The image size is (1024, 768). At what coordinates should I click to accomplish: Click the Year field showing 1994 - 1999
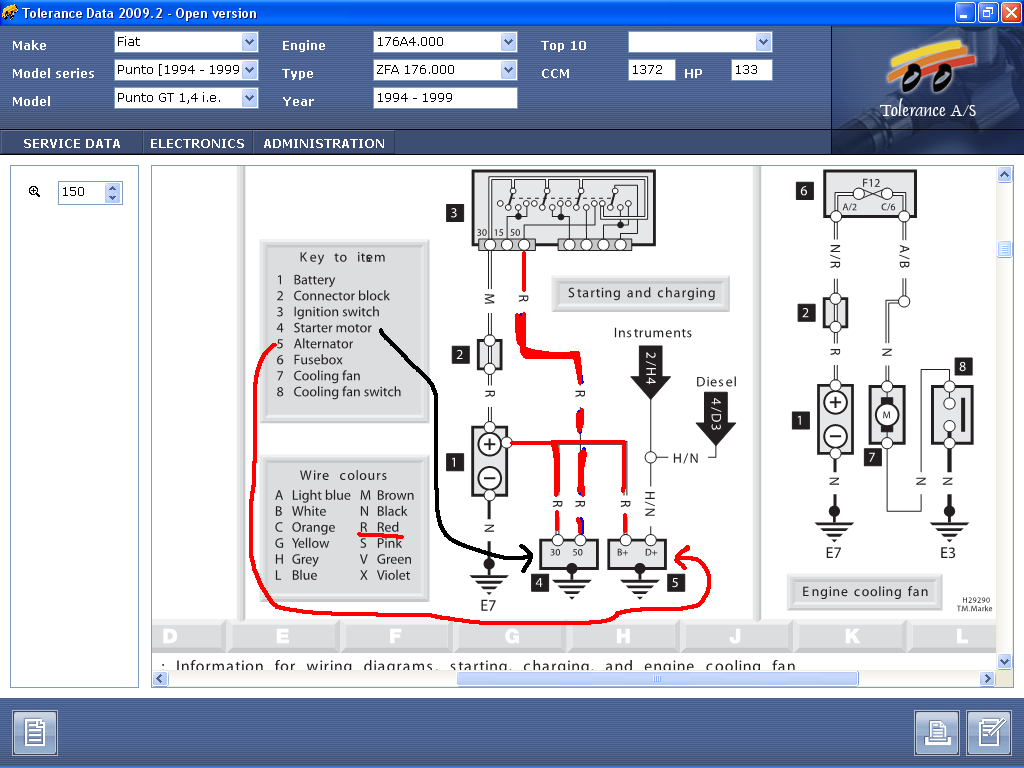[x=445, y=98]
